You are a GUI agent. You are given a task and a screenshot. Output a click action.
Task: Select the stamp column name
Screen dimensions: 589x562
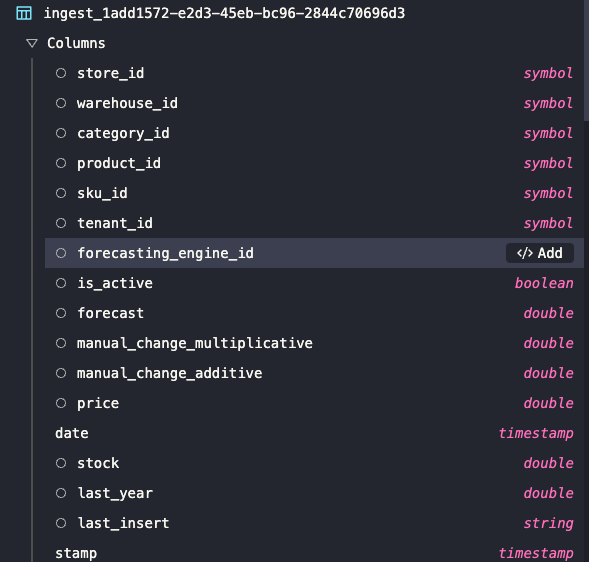pyautogui.click(x=76, y=554)
